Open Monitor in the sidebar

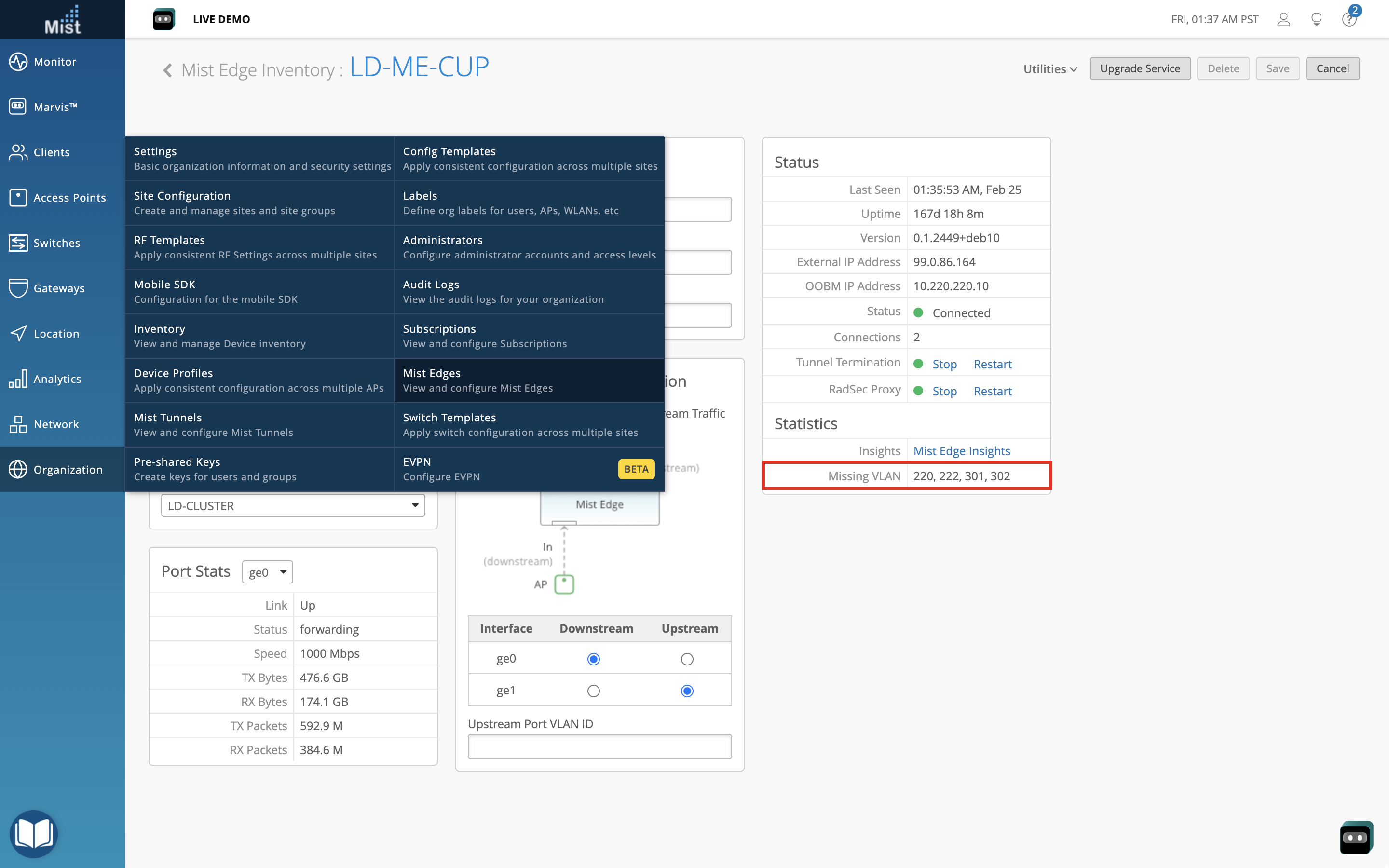[x=55, y=61]
